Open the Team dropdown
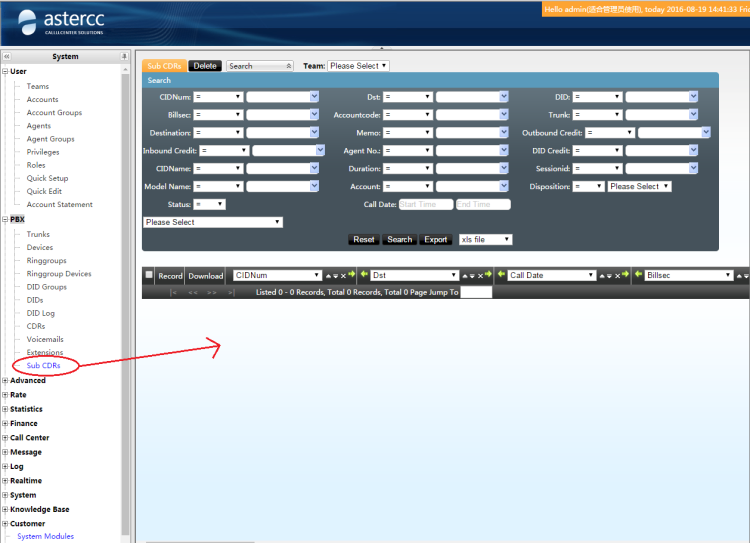This screenshot has width=750, height=543. pyautogui.click(x=358, y=66)
